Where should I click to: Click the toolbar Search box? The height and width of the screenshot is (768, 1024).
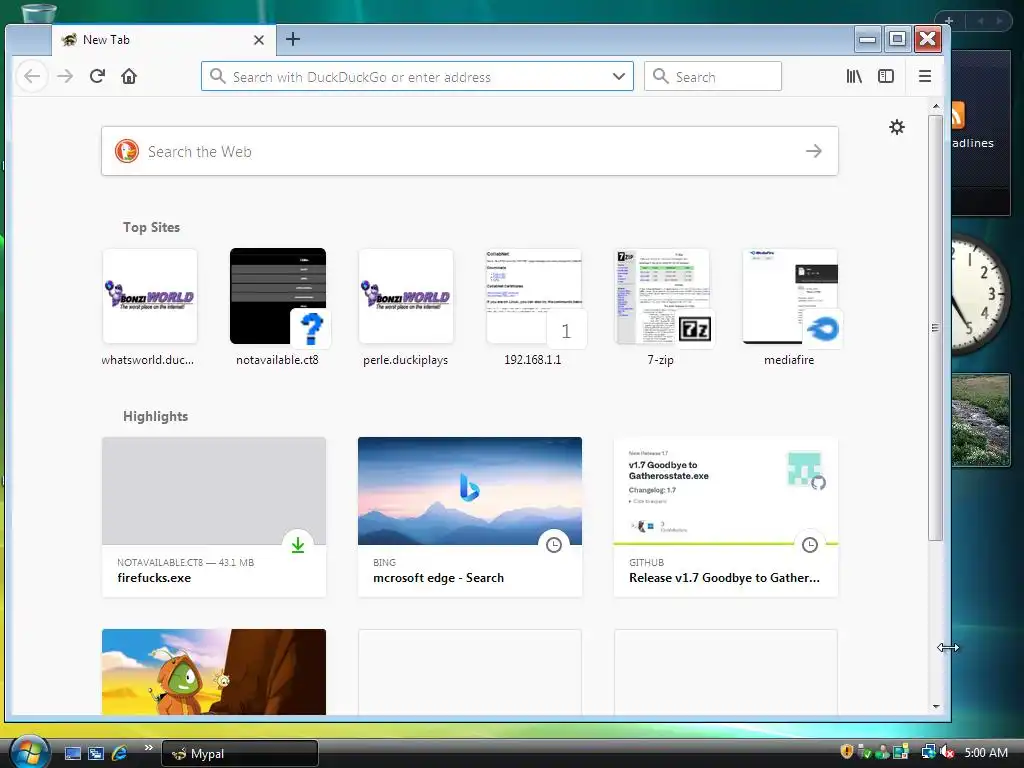tap(712, 76)
